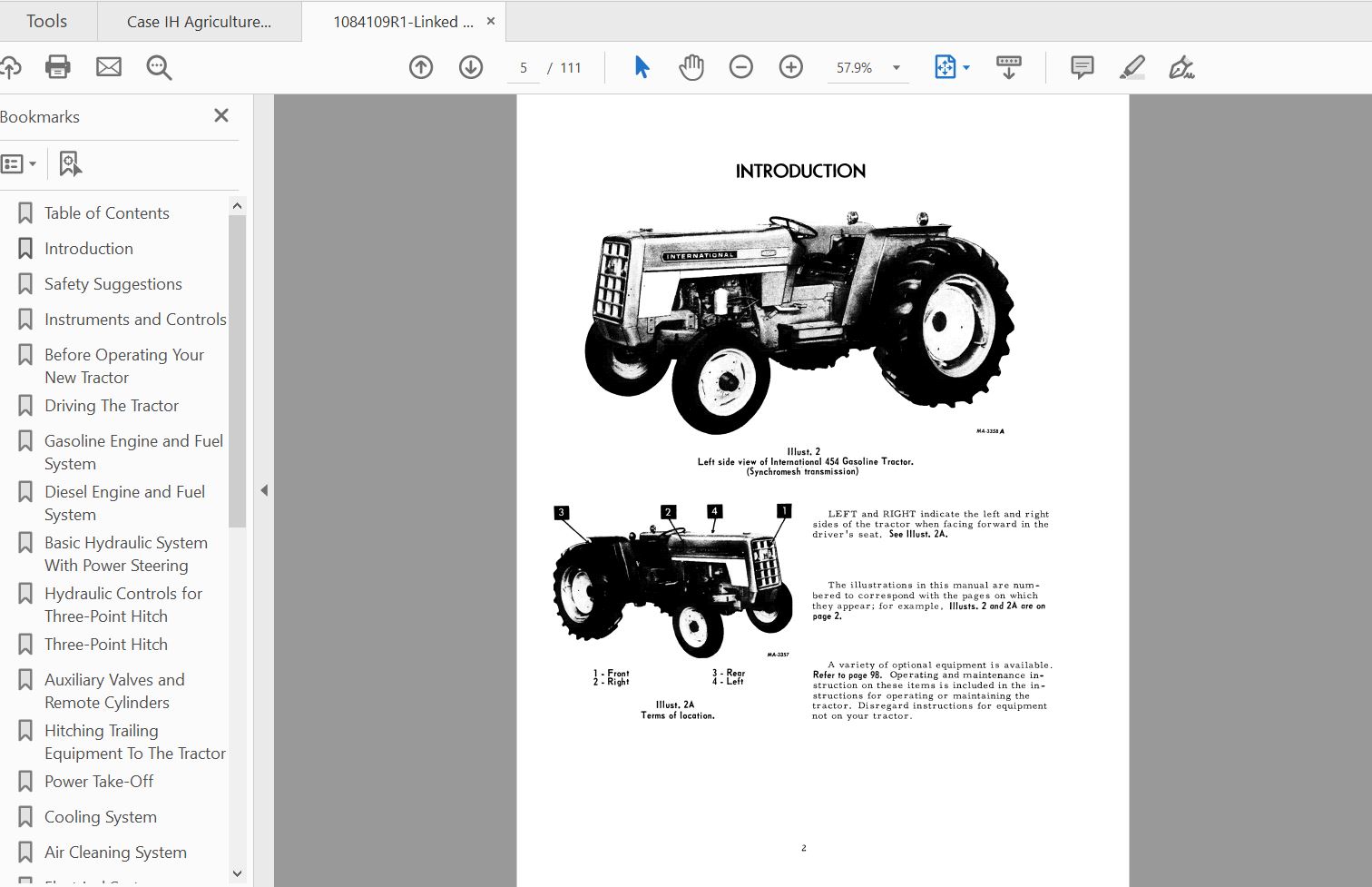
Task: Go to Hitching Trailing Equipment bookmark
Action: point(134,742)
